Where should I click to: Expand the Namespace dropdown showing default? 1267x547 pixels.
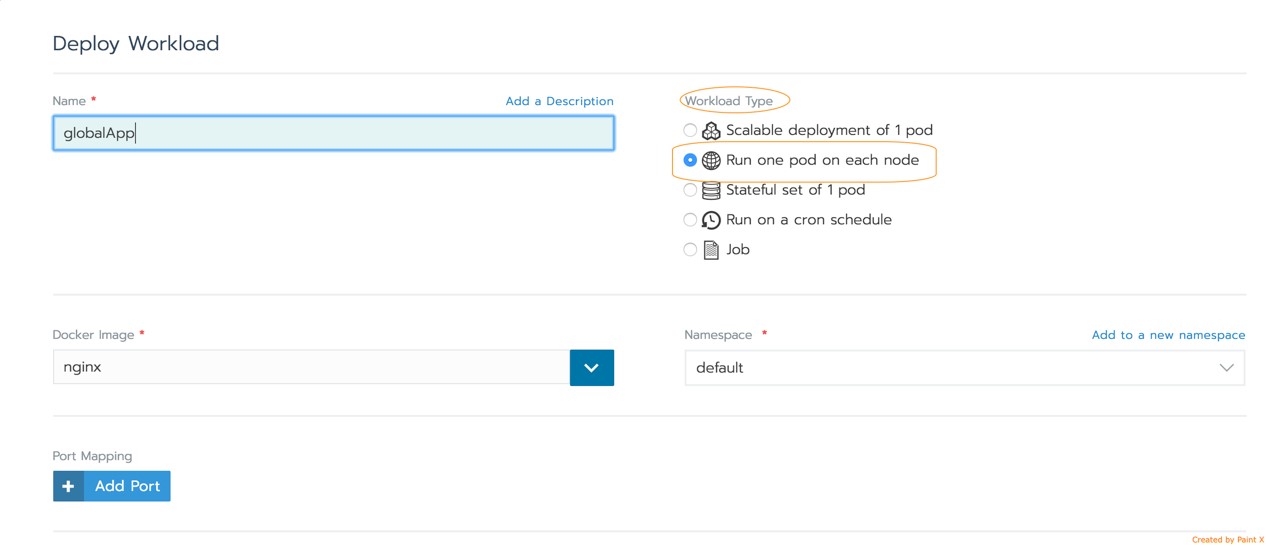950,368
